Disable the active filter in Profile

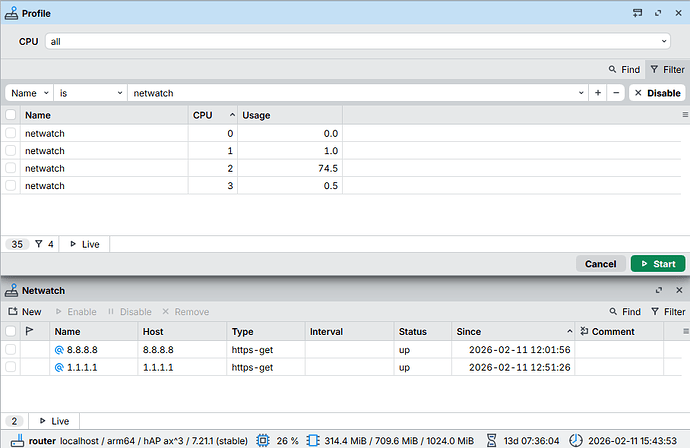pyautogui.click(x=657, y=93)
